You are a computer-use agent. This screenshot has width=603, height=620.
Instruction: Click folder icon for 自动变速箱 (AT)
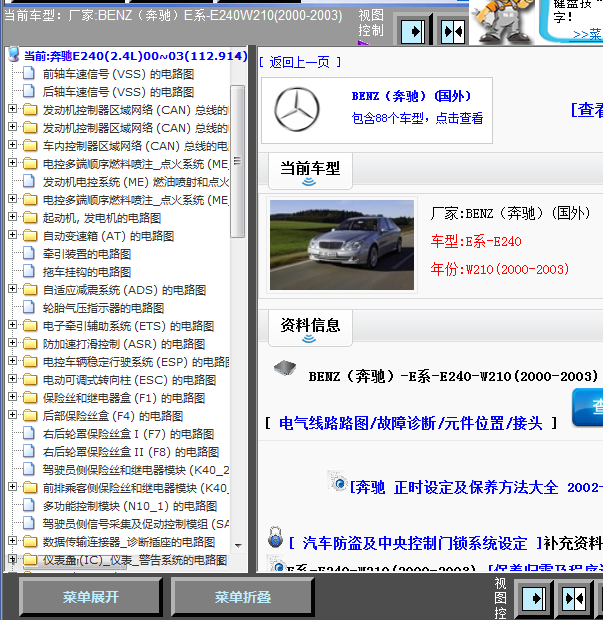[30, 235]
